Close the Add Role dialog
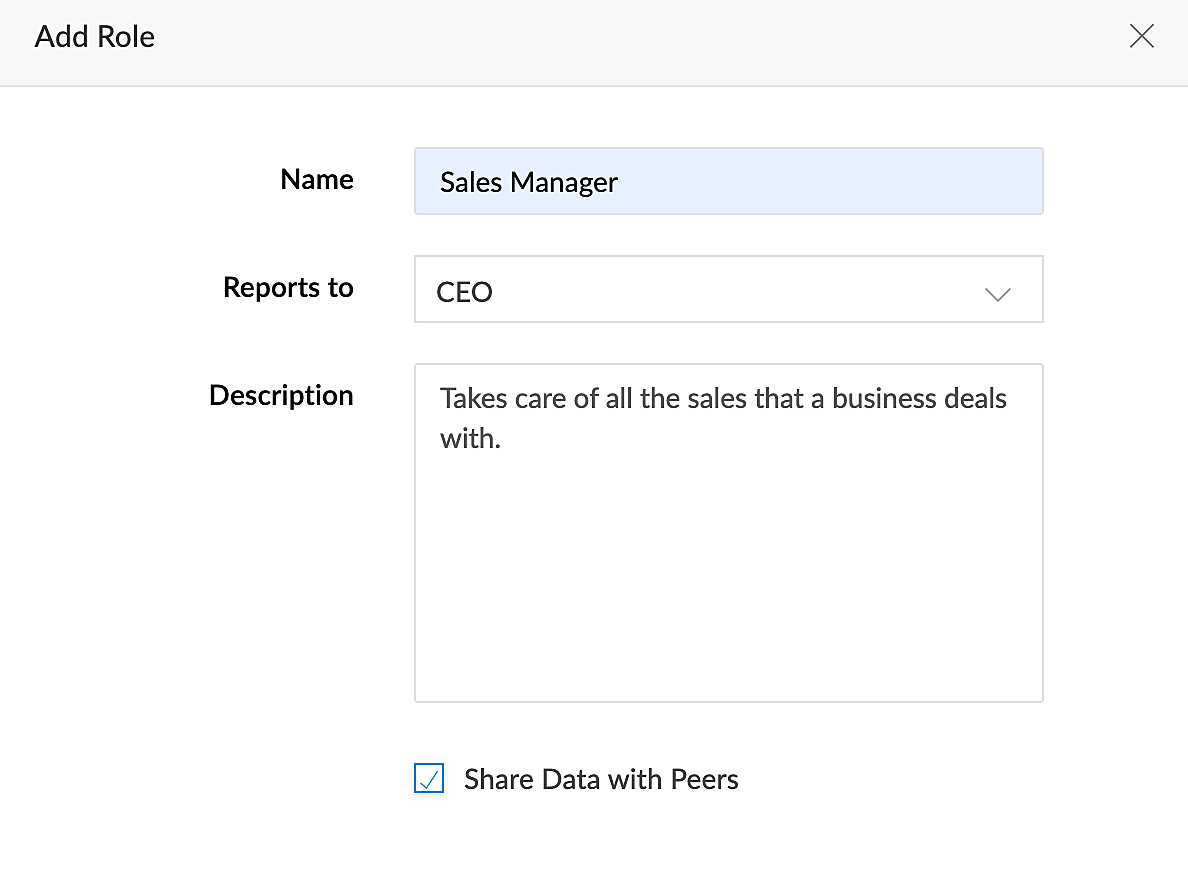This screenshot has height=880, width=1188. pos(1141,37)
